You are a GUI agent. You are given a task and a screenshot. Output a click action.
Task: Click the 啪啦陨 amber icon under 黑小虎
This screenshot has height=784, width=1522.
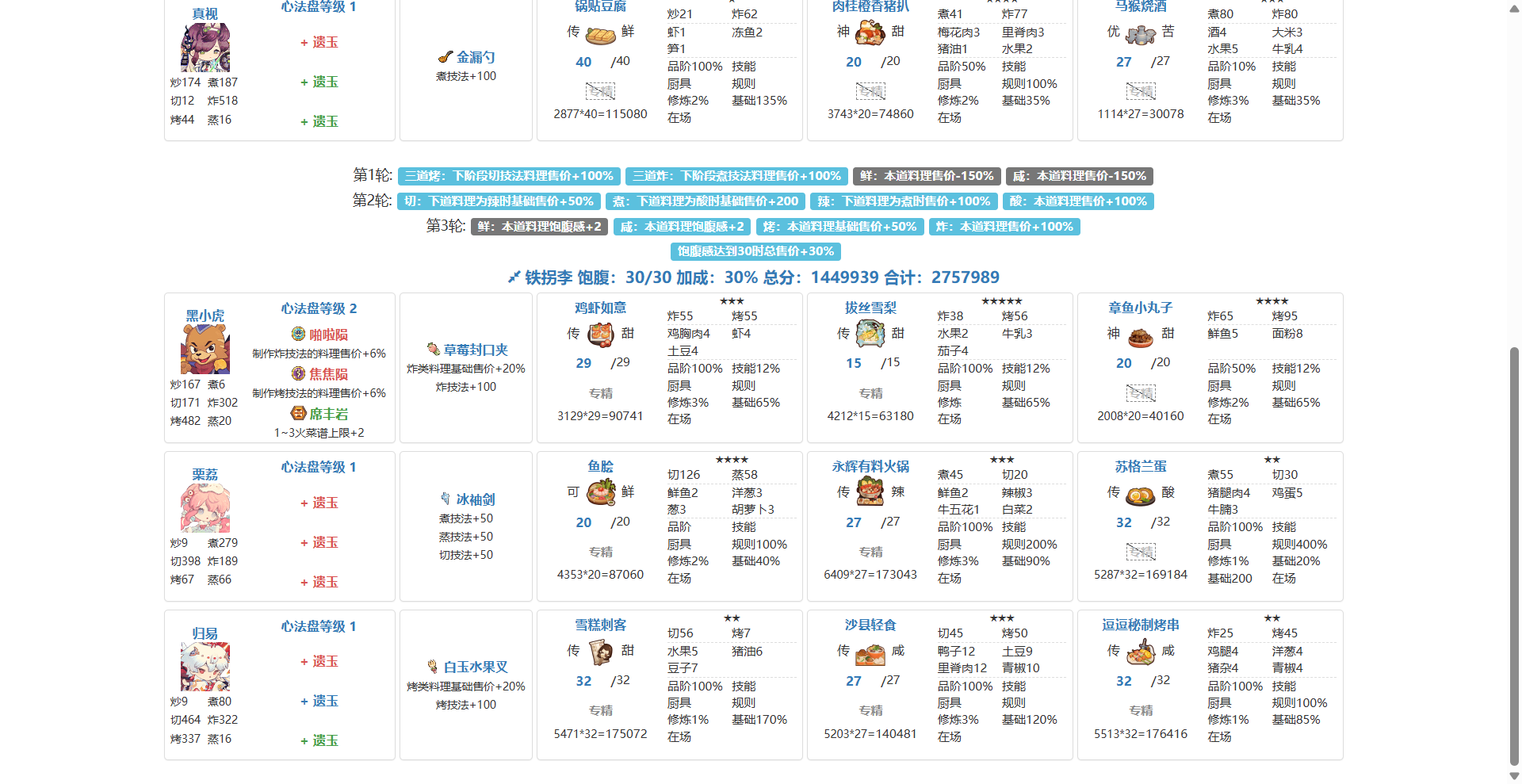[x=298, y=335]
